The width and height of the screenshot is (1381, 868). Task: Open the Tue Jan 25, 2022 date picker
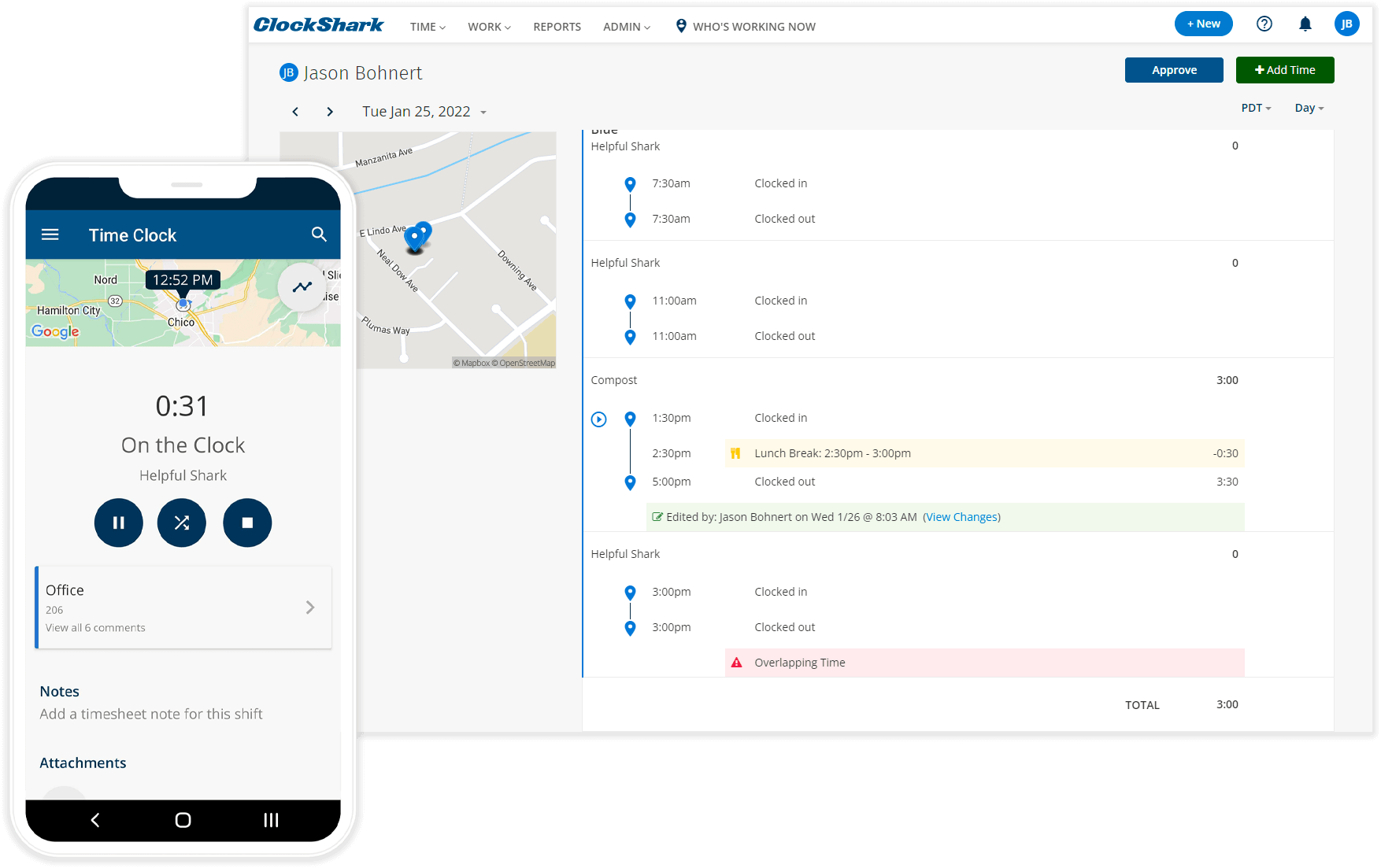pos(424,112)
